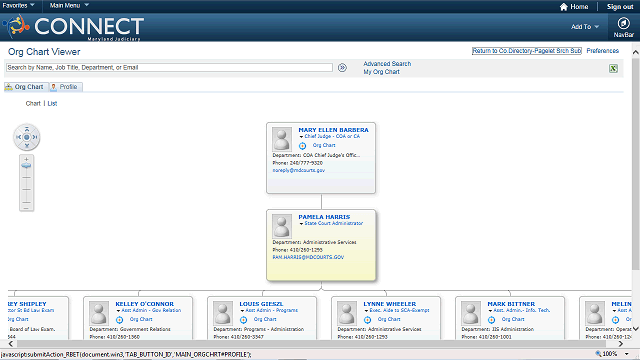Open KELLEY O'CONNOR name link
Viewport: 640px width, 360px height.
(x=144, y=304)
